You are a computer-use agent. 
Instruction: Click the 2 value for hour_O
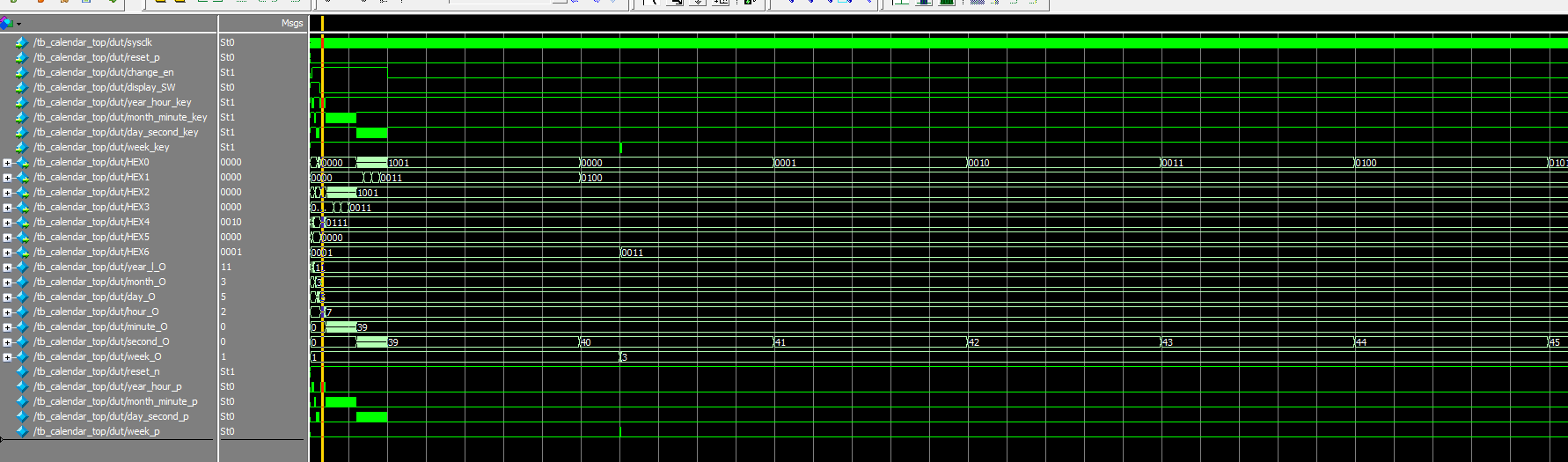[x=223, y=312]
